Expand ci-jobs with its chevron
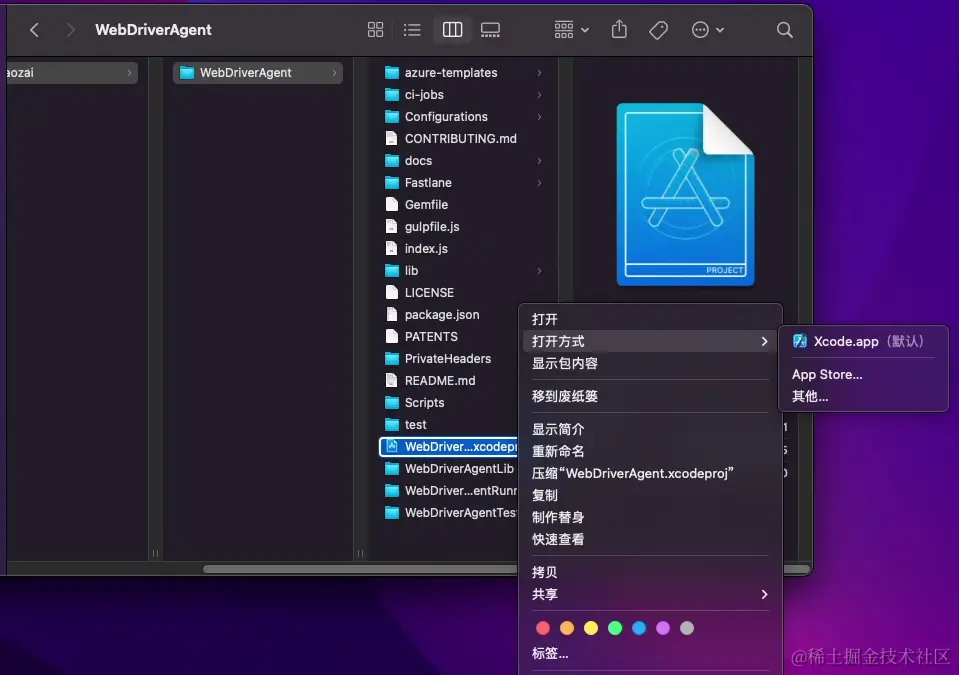 click(x=539, y=95)
